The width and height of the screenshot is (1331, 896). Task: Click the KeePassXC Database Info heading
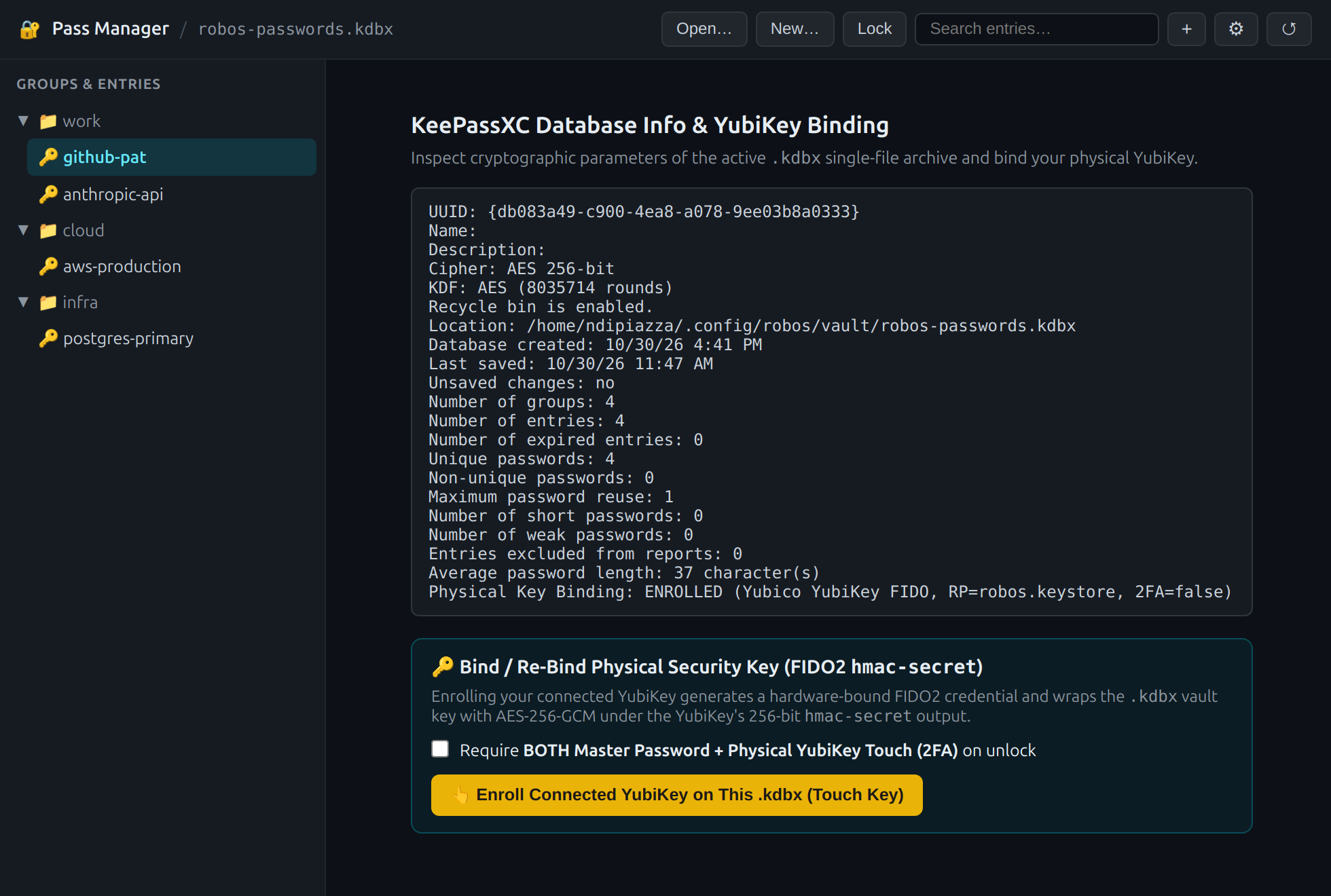click(650, 126)
